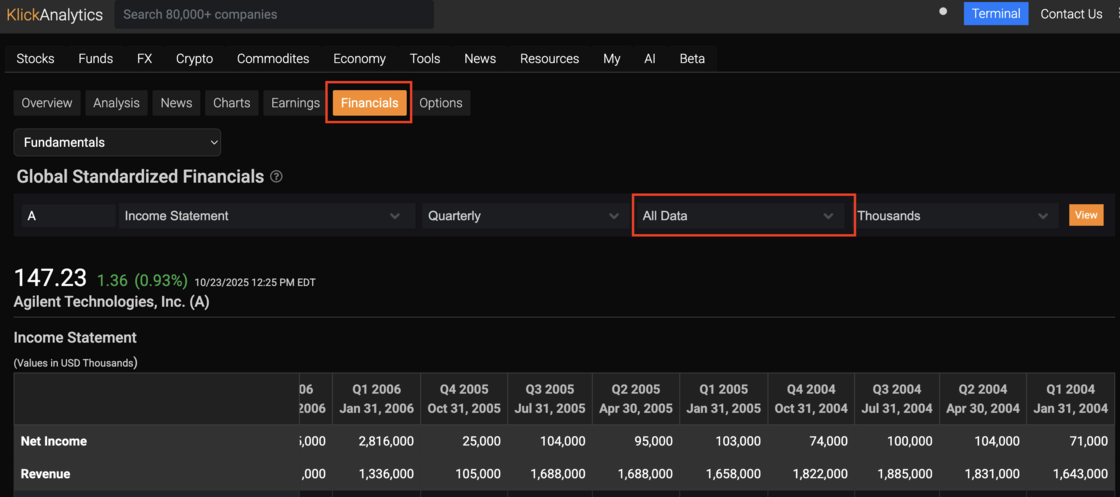
Task: Click the KlickAnalytics logo
Action: pos(55,14)
